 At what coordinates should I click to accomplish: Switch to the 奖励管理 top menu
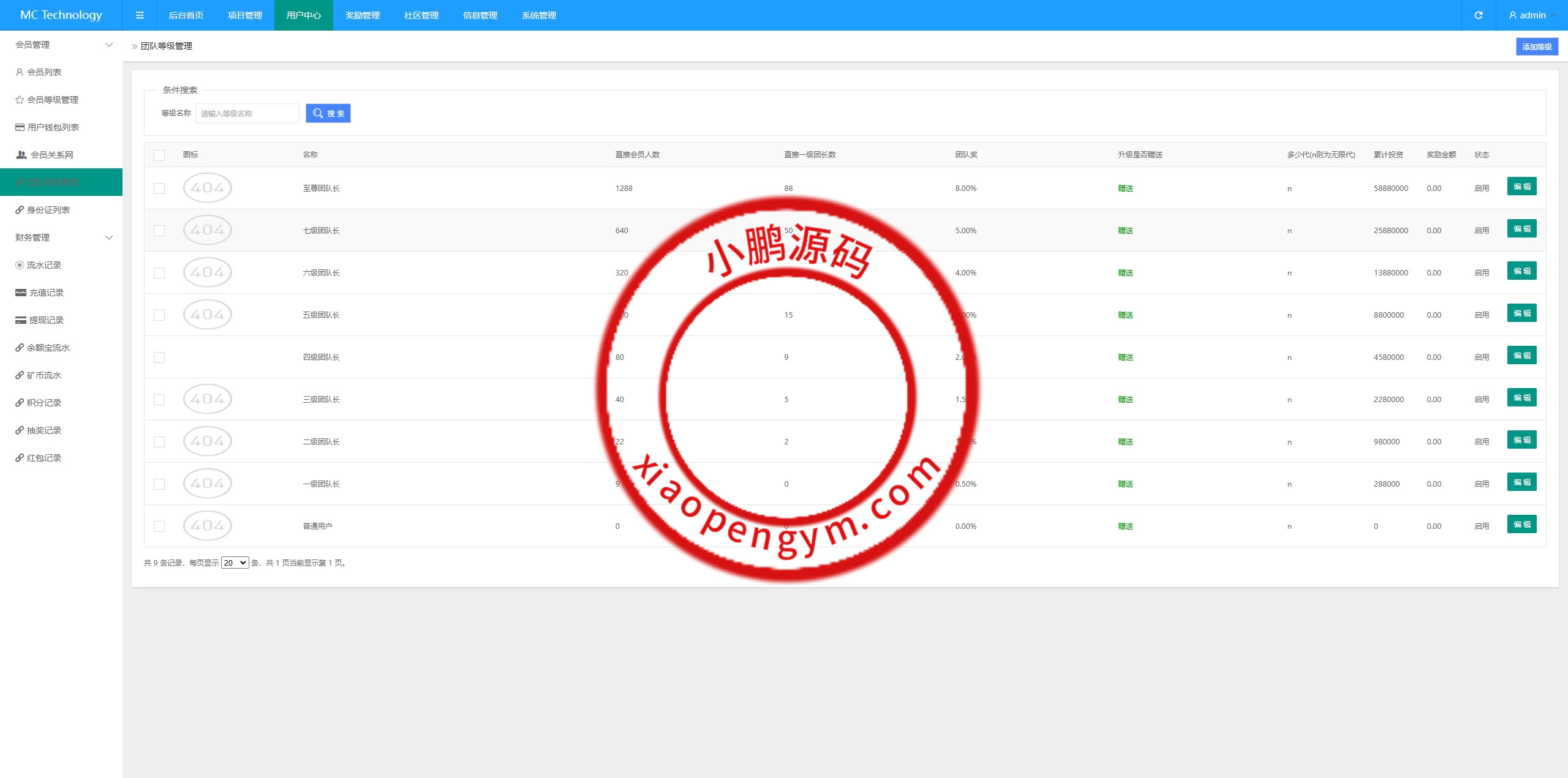coord(363,15)
